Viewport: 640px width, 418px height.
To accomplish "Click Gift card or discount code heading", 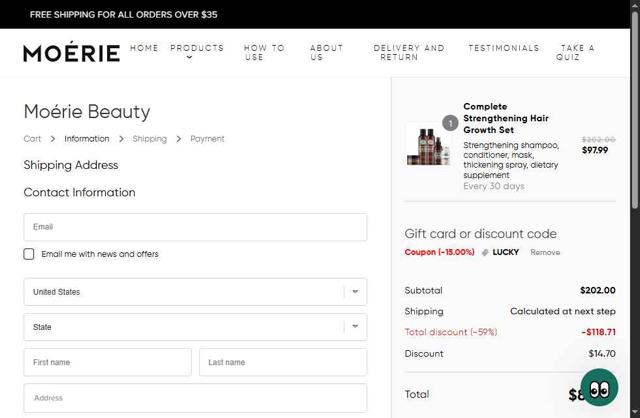I will 480,234.
